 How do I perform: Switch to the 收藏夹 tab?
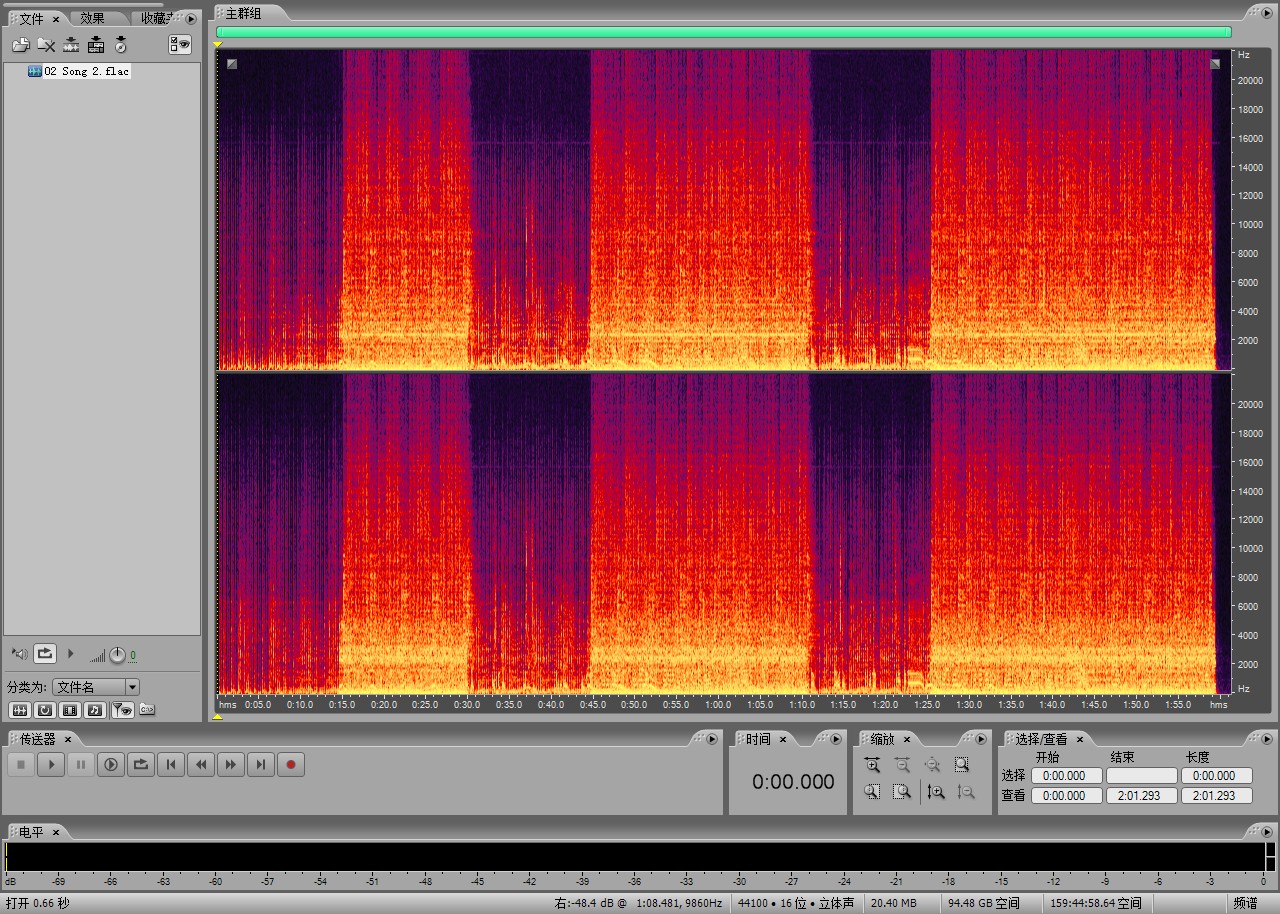155,18
